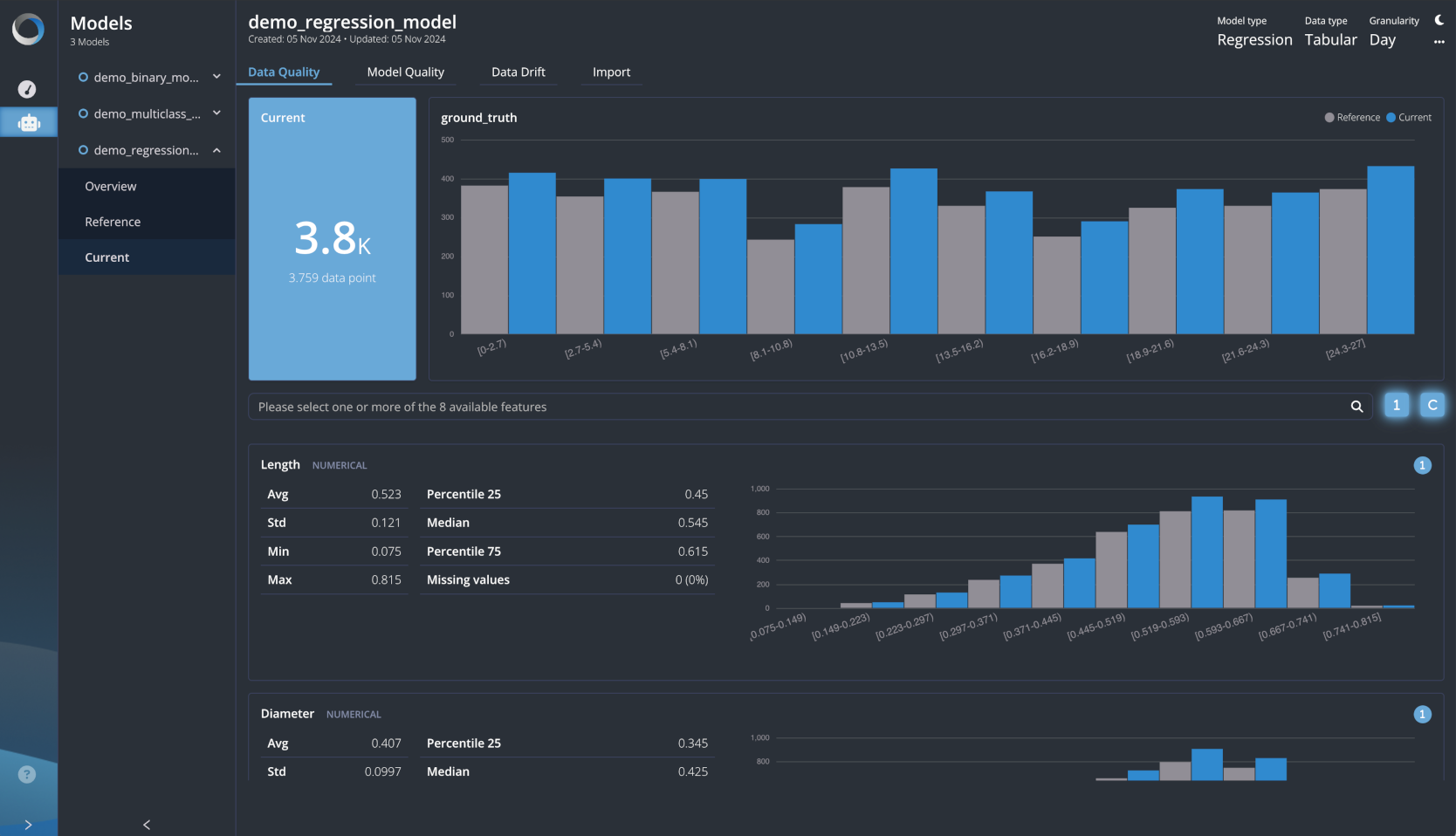This screenshot has width=1456, height=836.
Task: Collapse the demo_regression... model chevron
Action: coord(216,150)
